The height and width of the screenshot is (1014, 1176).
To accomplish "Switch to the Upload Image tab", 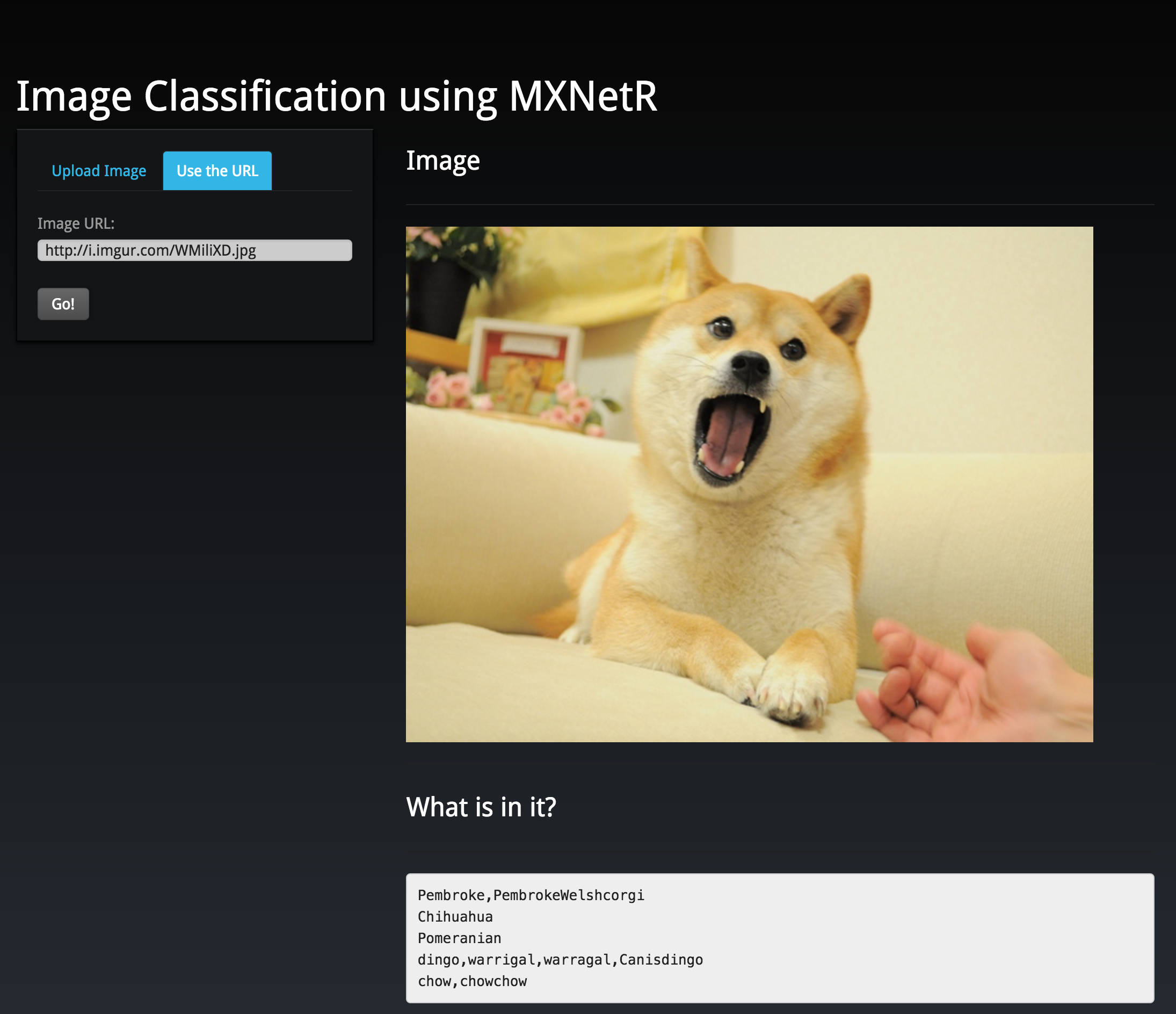I will click(x=99, y=171).
